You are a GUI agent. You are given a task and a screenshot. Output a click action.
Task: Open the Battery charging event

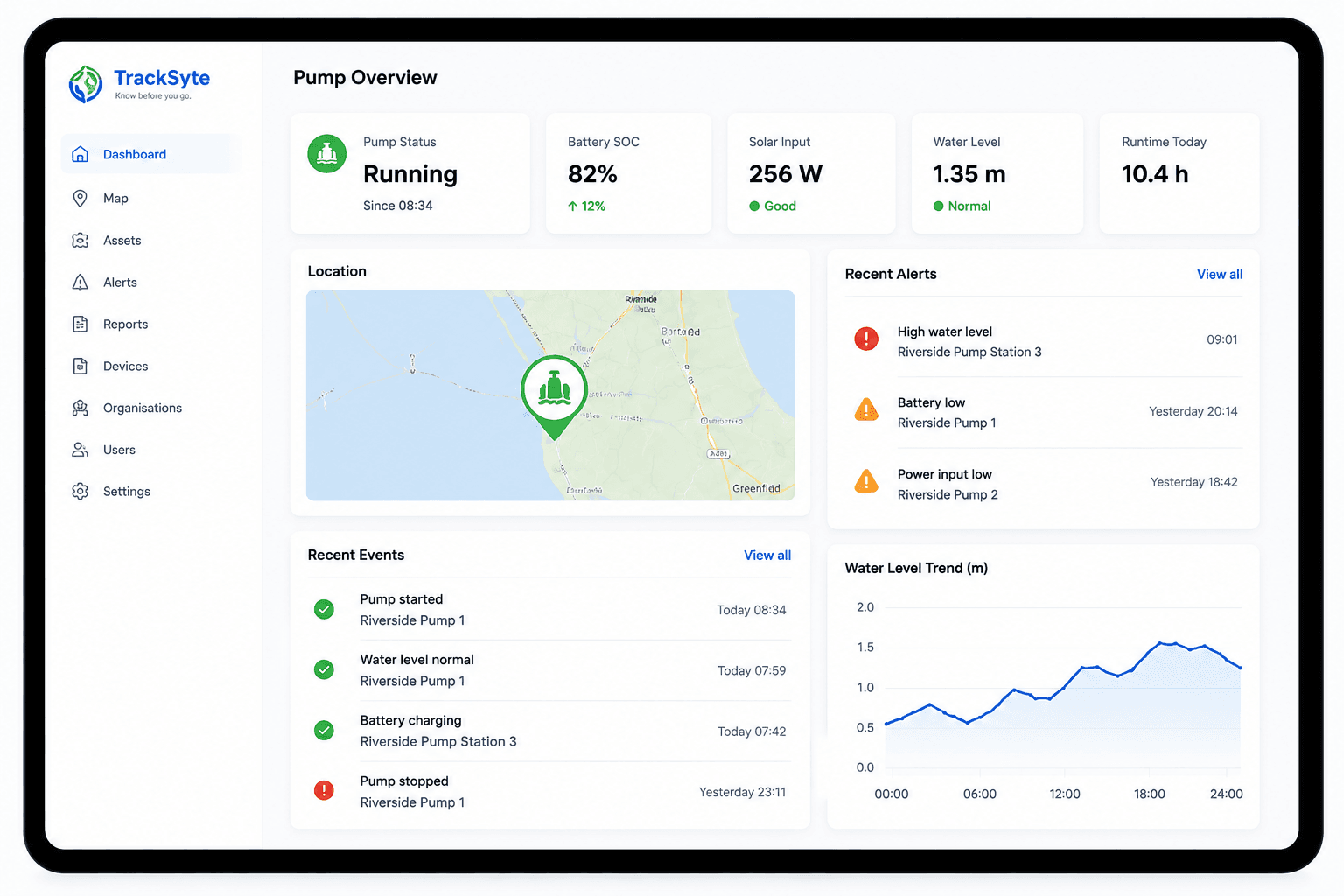click(x=549, y=731)
